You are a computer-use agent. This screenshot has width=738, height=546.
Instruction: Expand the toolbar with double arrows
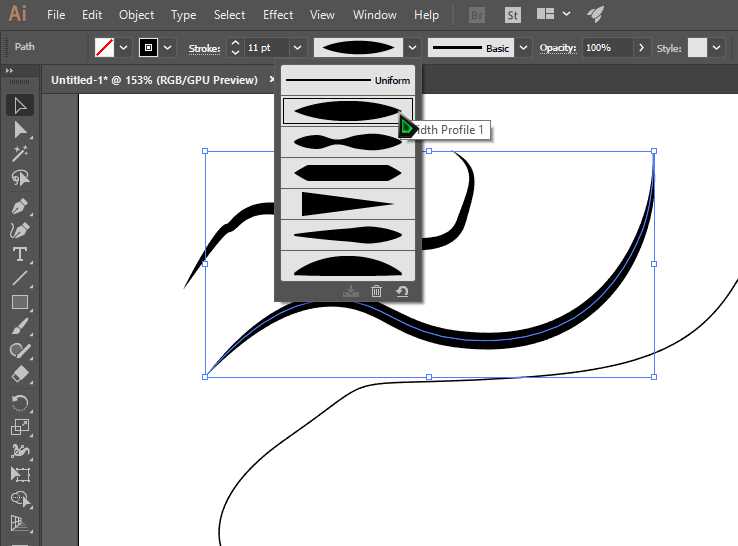coord(9,71)
